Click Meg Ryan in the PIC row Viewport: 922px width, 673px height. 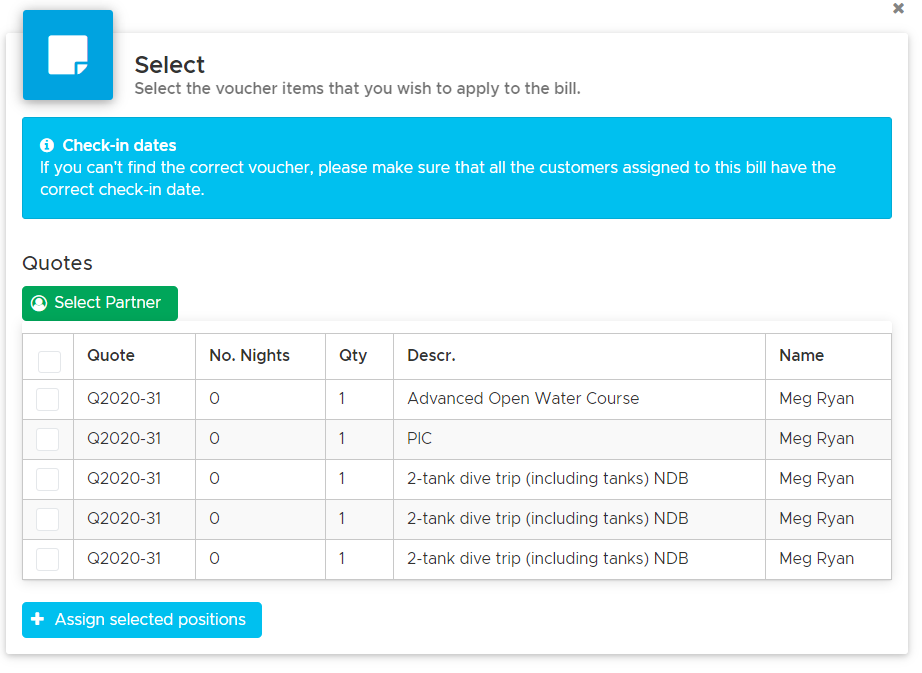tap(816, 438)
